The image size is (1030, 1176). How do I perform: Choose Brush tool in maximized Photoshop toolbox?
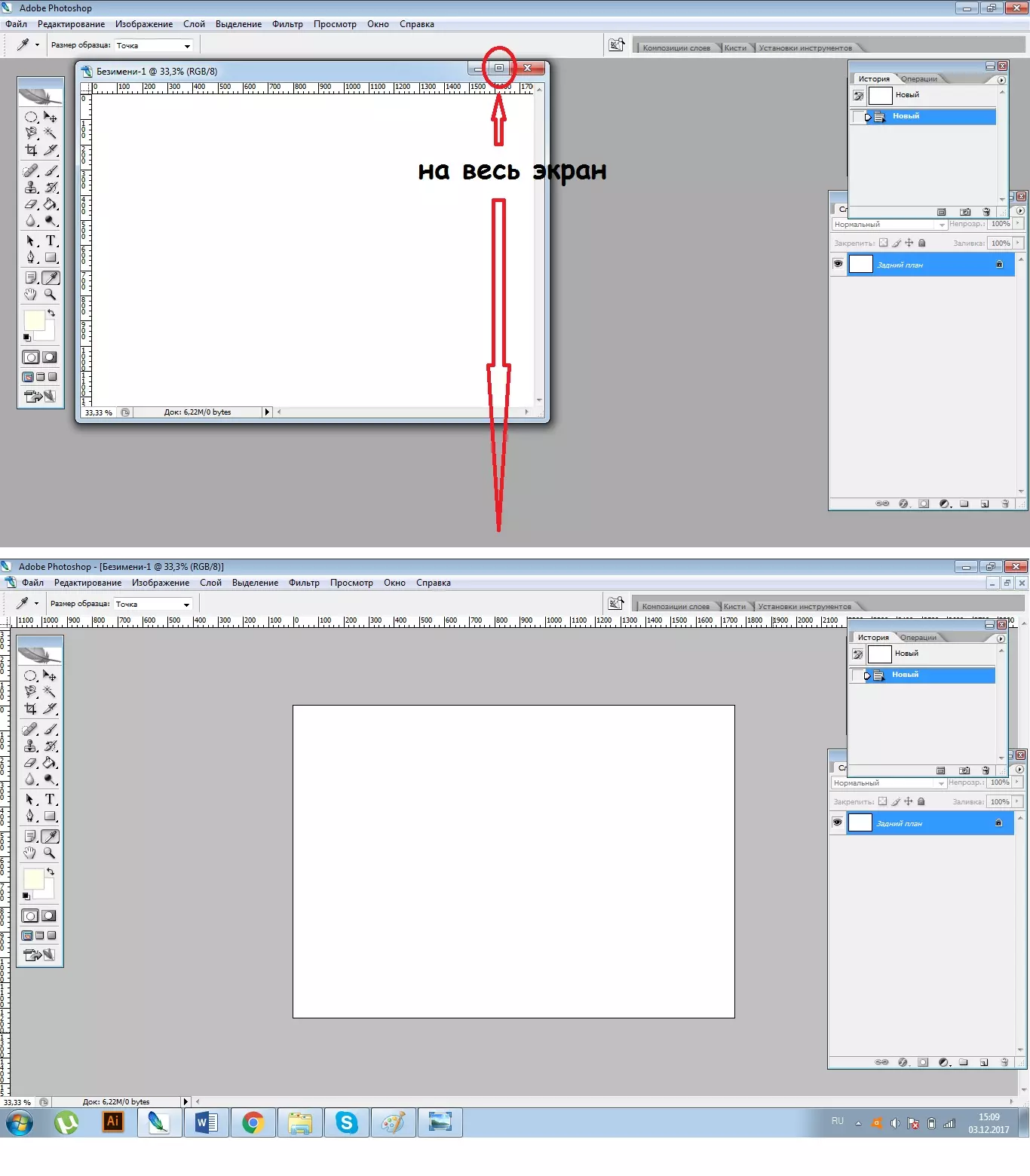pyautogui.click(x=50, y=730)
